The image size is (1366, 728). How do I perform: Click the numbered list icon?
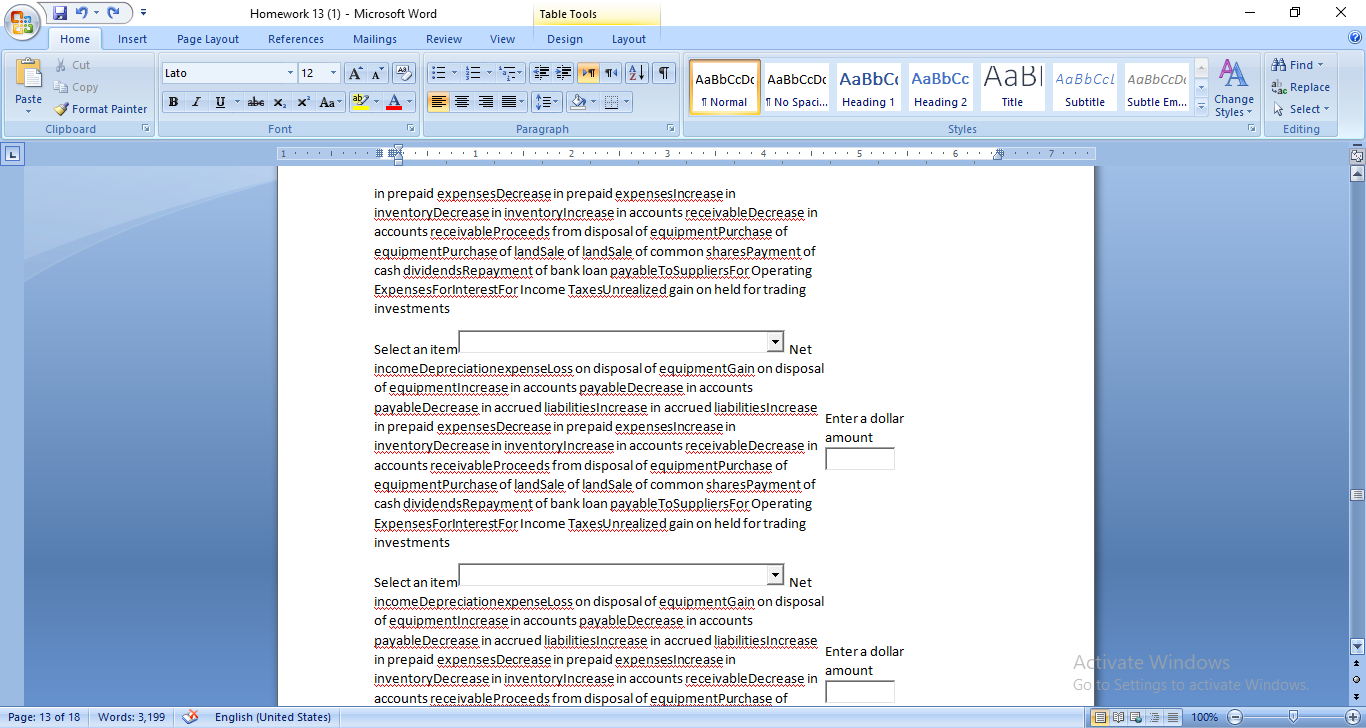pyautogui.click(x=474, y=73)
